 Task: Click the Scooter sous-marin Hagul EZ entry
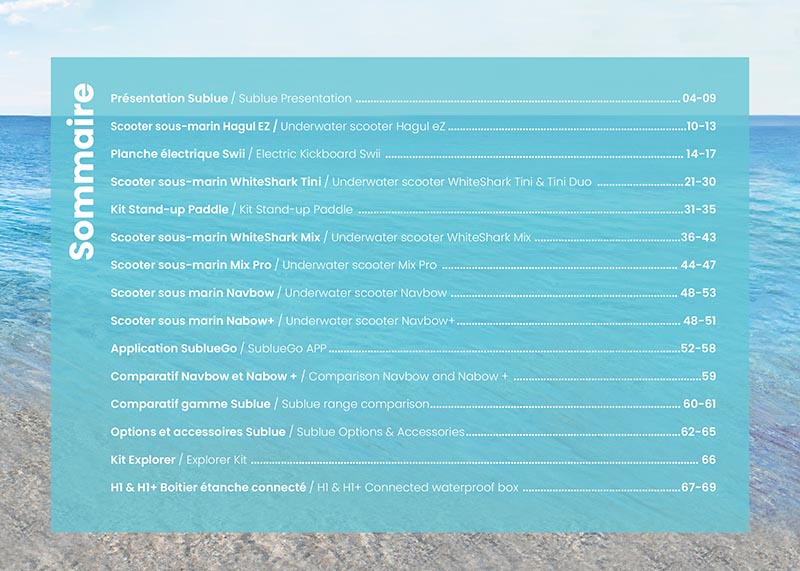point(192,127)
